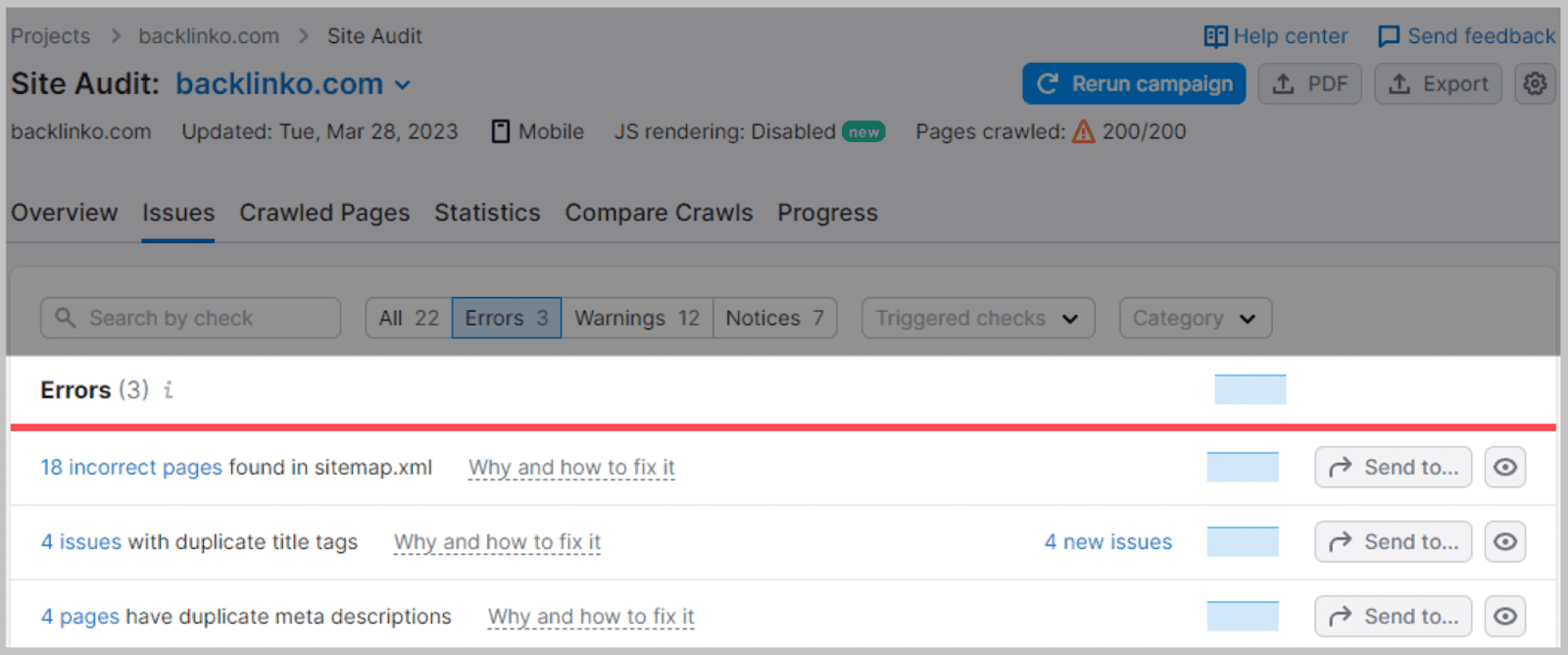Filter by Notices 7
Screen dimensions: 1568x655
click(x=775, y=318)
